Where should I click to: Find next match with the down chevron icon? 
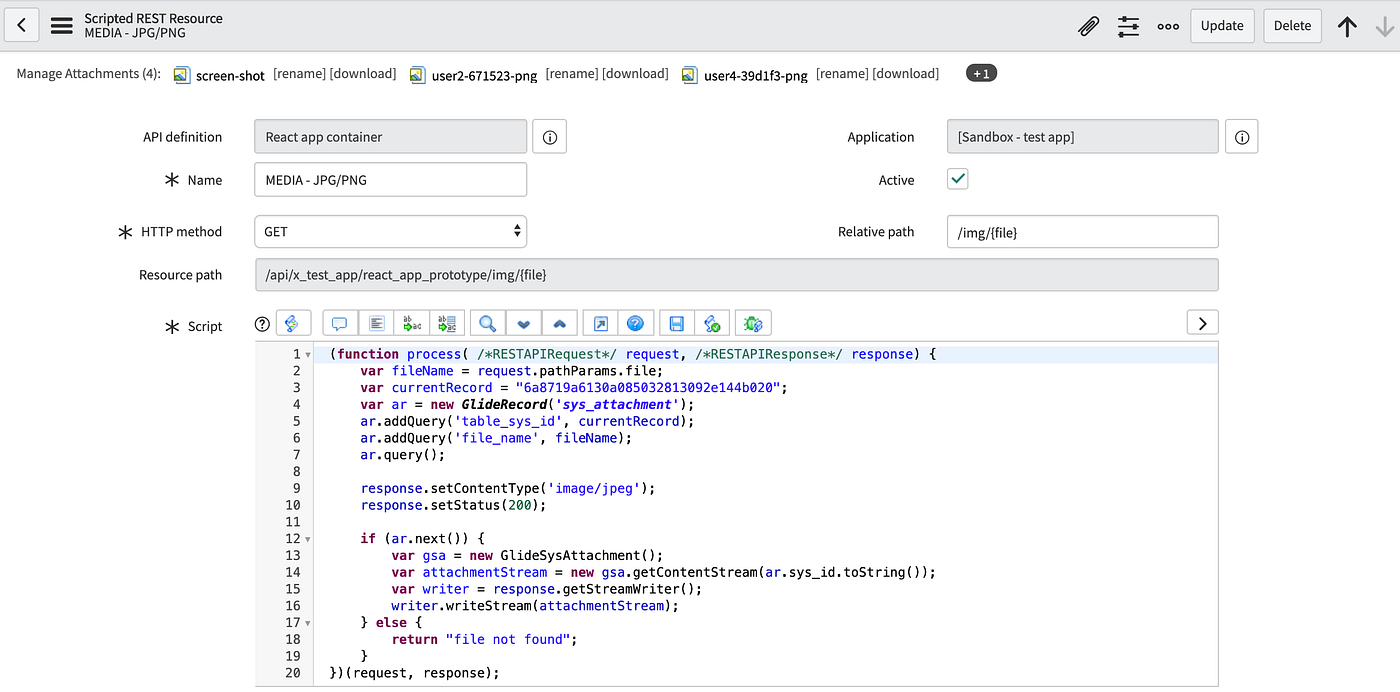pos(523,322)
